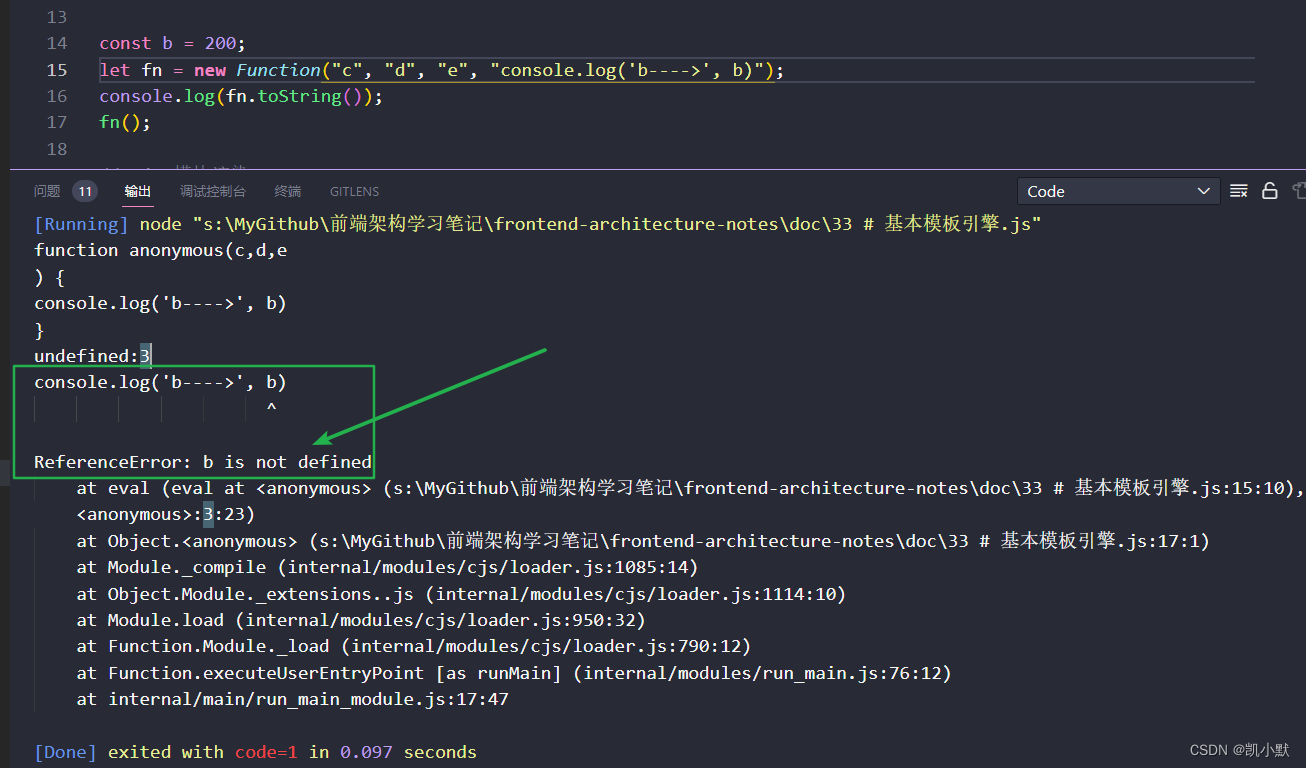Click line number 13 in the gutter
This screenshot has width=1306, height=768.
pyautogui.click(x=57, y=17)
